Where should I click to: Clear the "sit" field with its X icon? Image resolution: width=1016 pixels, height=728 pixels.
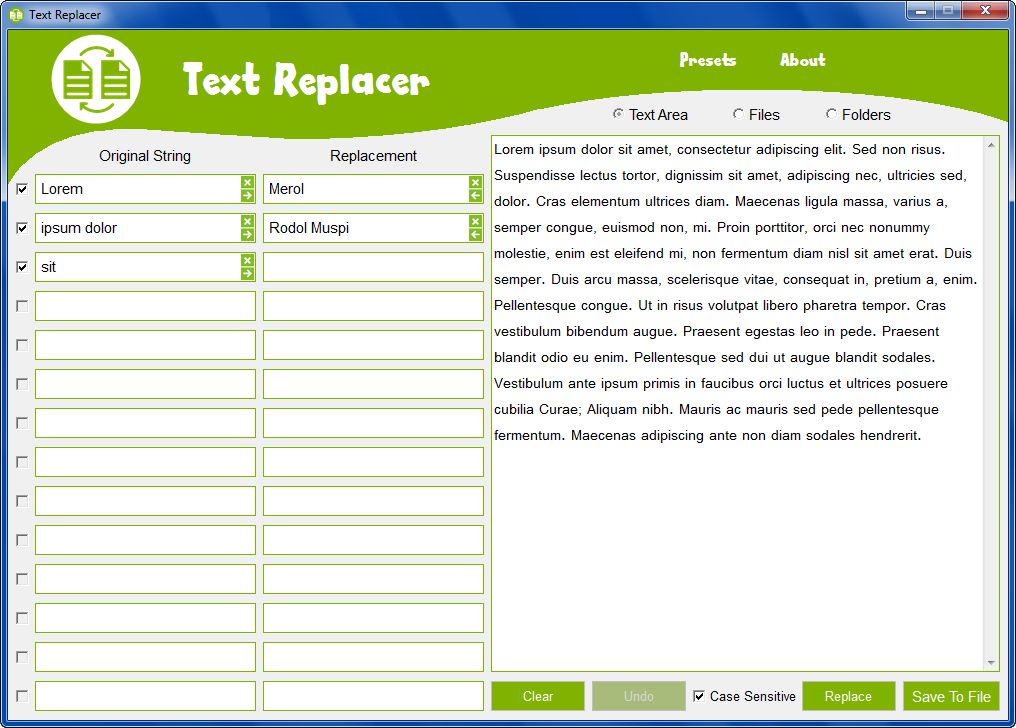247,260
